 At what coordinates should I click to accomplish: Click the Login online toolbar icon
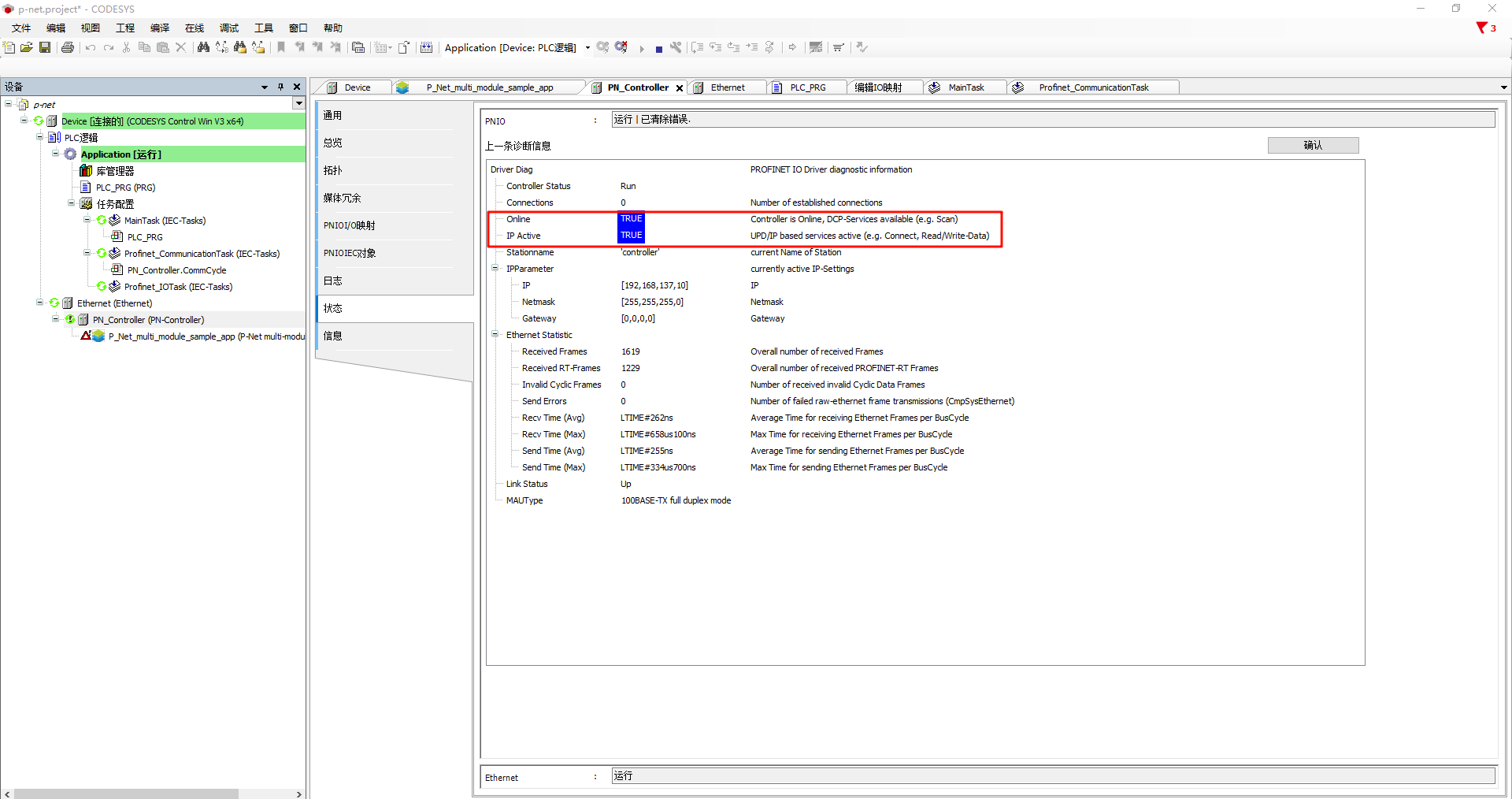coord(602,47)
